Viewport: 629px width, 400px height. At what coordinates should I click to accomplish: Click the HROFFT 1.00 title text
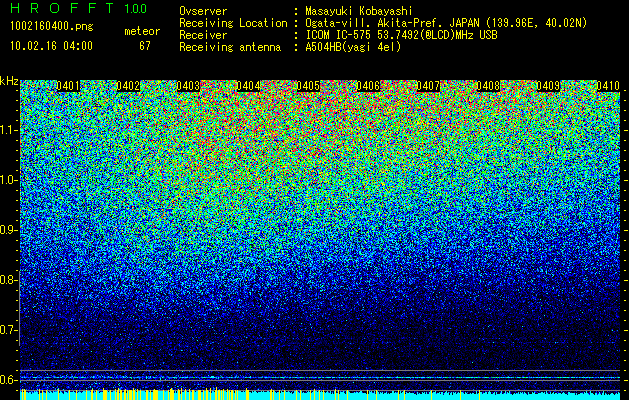[x=78, y=8]
